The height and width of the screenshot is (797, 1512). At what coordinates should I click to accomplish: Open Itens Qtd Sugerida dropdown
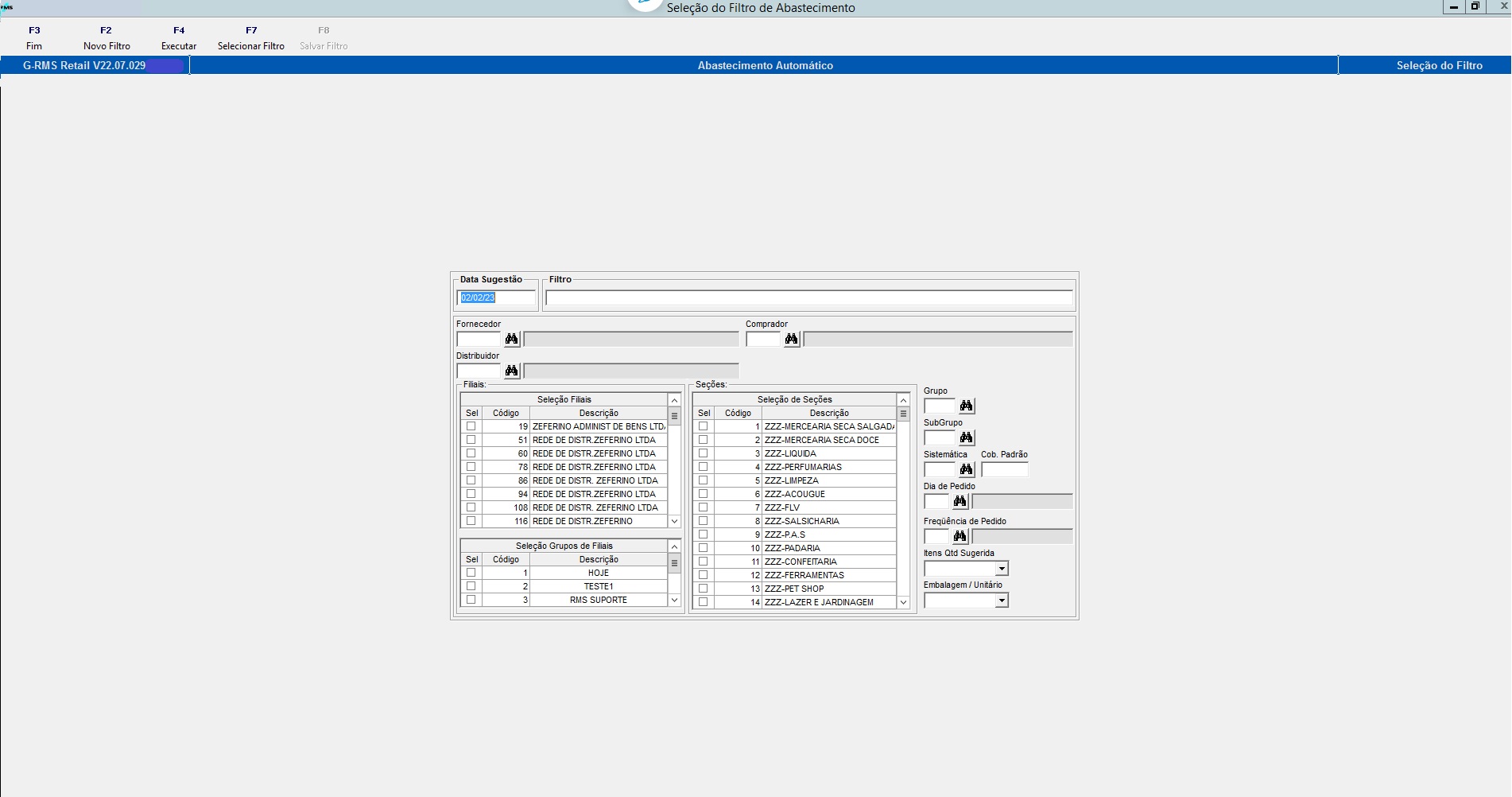point(1002,569)
